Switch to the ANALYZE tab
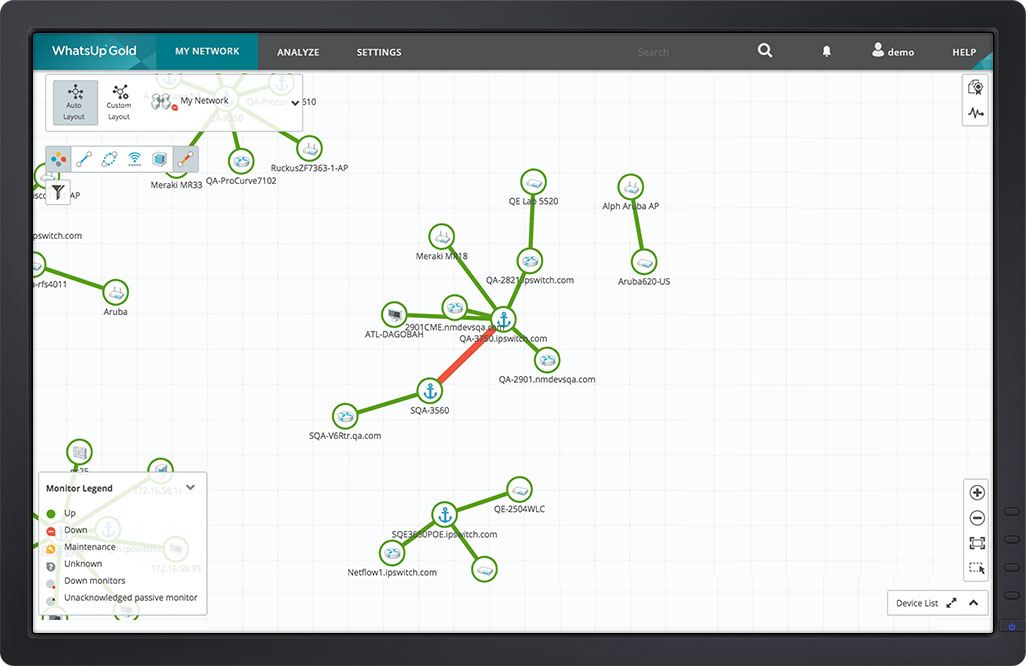 coord(298,51)
